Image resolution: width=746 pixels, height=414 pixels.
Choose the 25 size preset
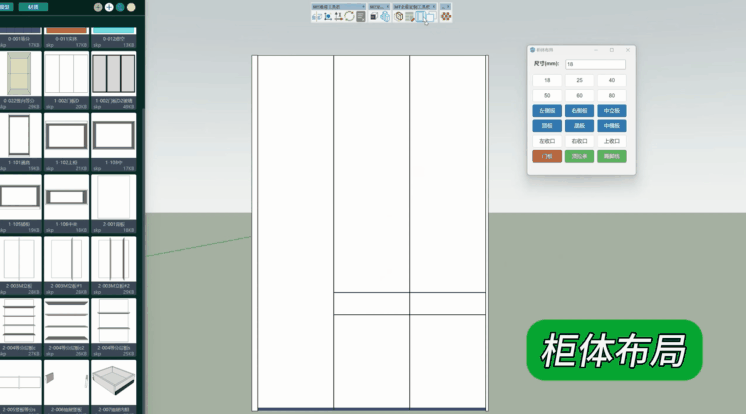579,80
